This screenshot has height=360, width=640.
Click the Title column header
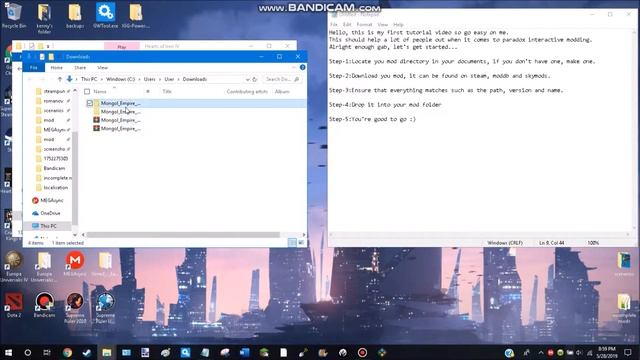[x=167, y=91]
